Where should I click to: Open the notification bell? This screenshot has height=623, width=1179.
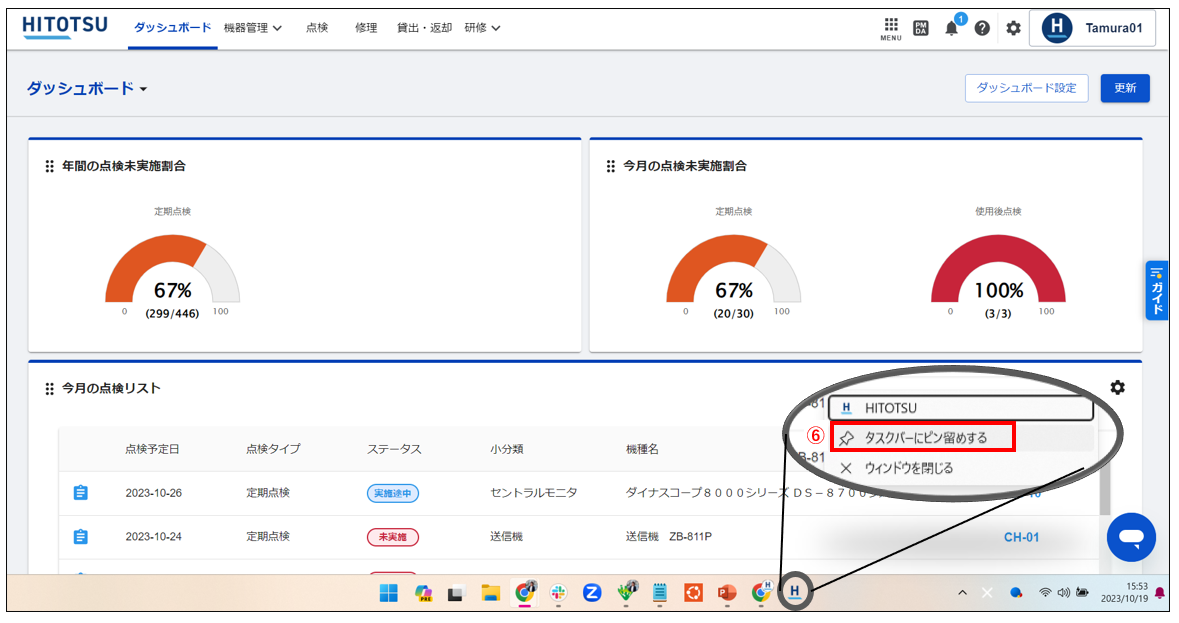[952, 29]
